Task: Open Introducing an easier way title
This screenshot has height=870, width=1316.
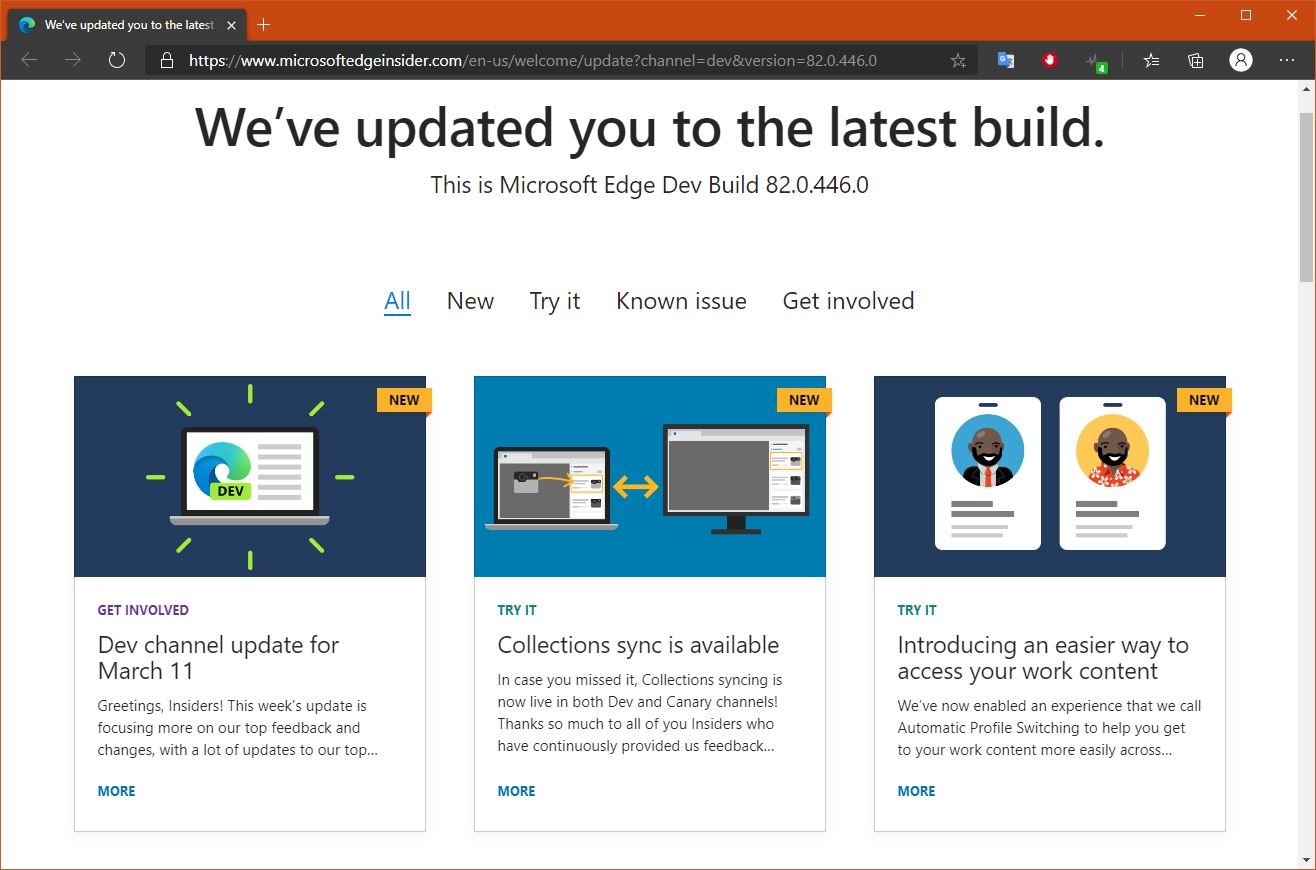Action: pos(1043,658)
